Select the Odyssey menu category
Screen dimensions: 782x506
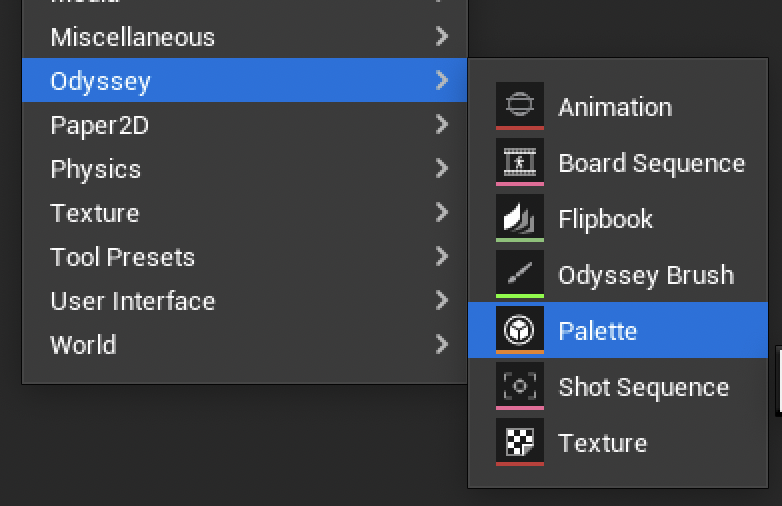click(101, 81)
